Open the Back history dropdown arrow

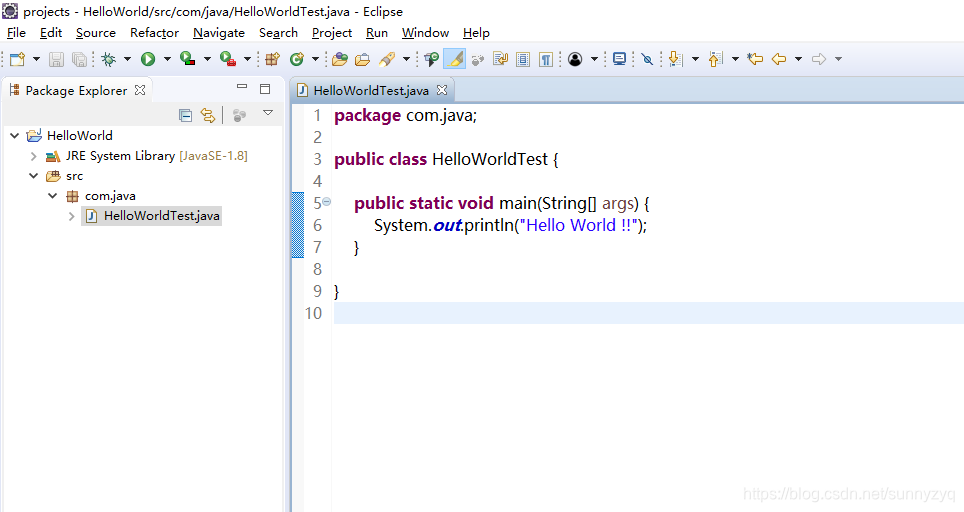pos(798,59)
